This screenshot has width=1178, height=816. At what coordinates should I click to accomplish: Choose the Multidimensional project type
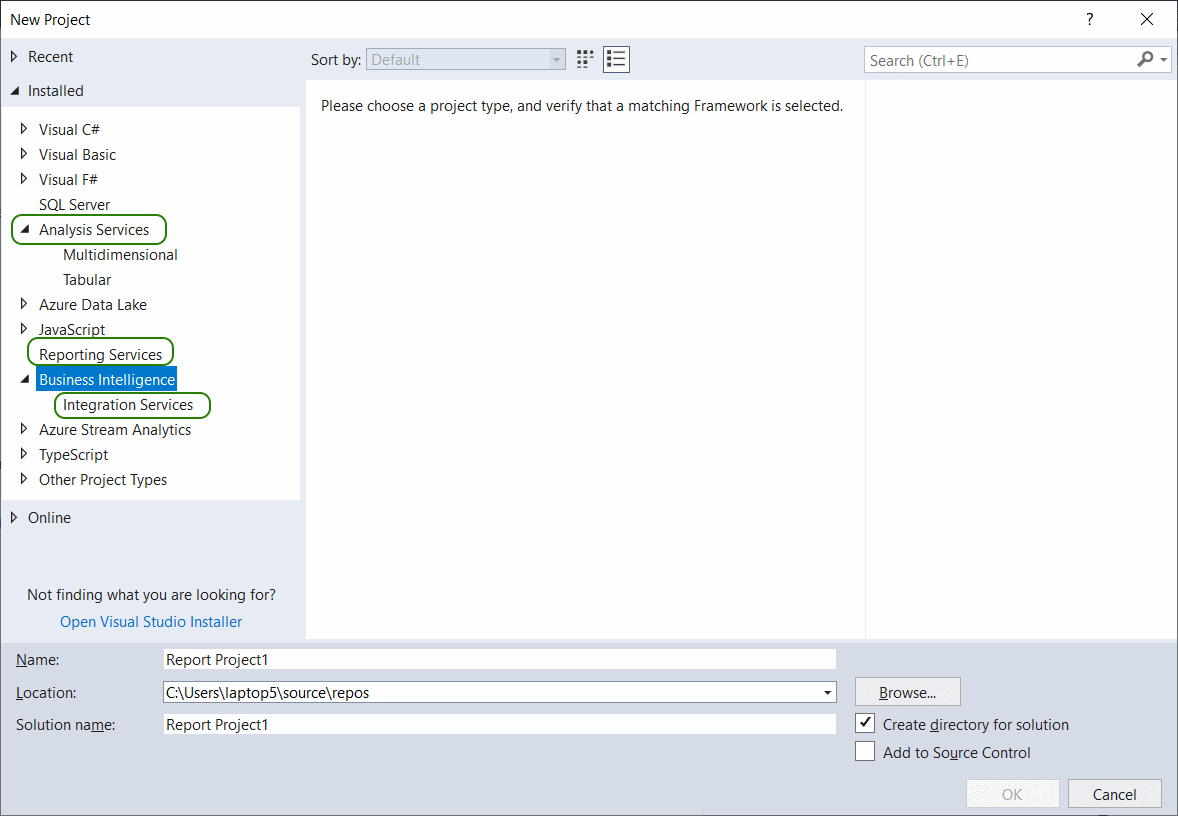120,255
